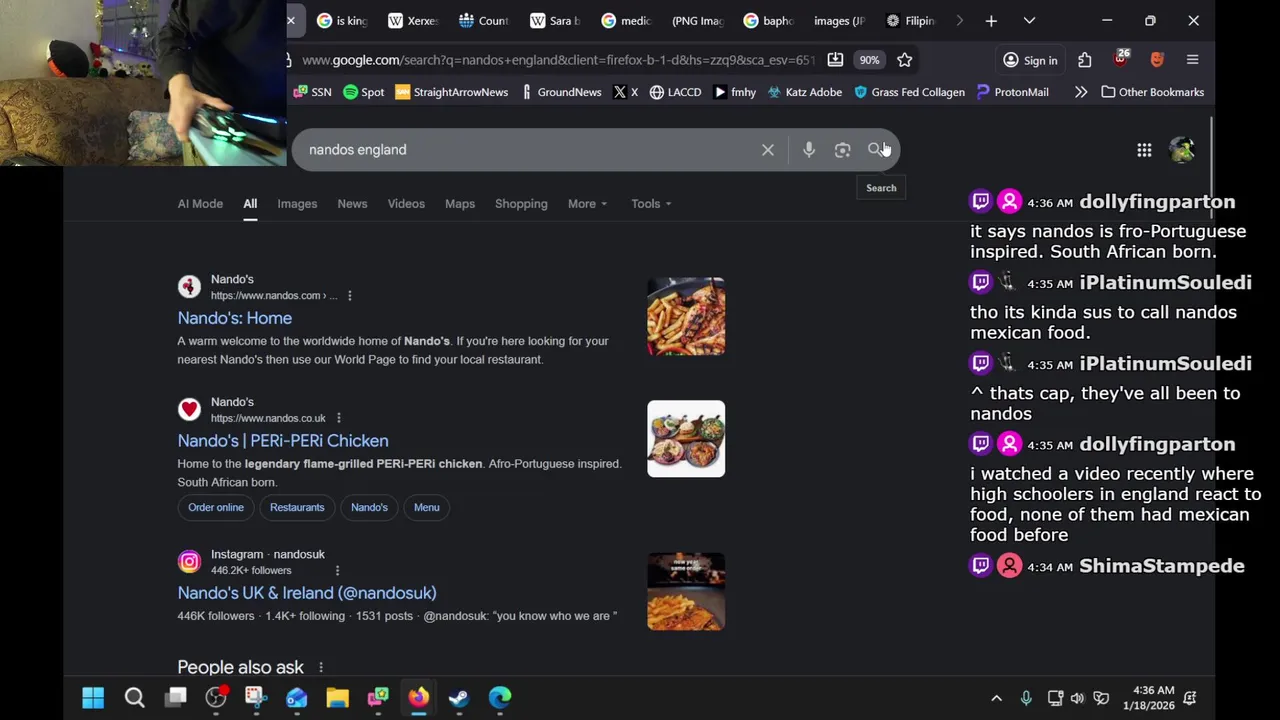Click the uBlock extension icon showing a 26 badge
Viewport: 1280px width, 720px height.
pyautogui.click(x=1120, y=58)
